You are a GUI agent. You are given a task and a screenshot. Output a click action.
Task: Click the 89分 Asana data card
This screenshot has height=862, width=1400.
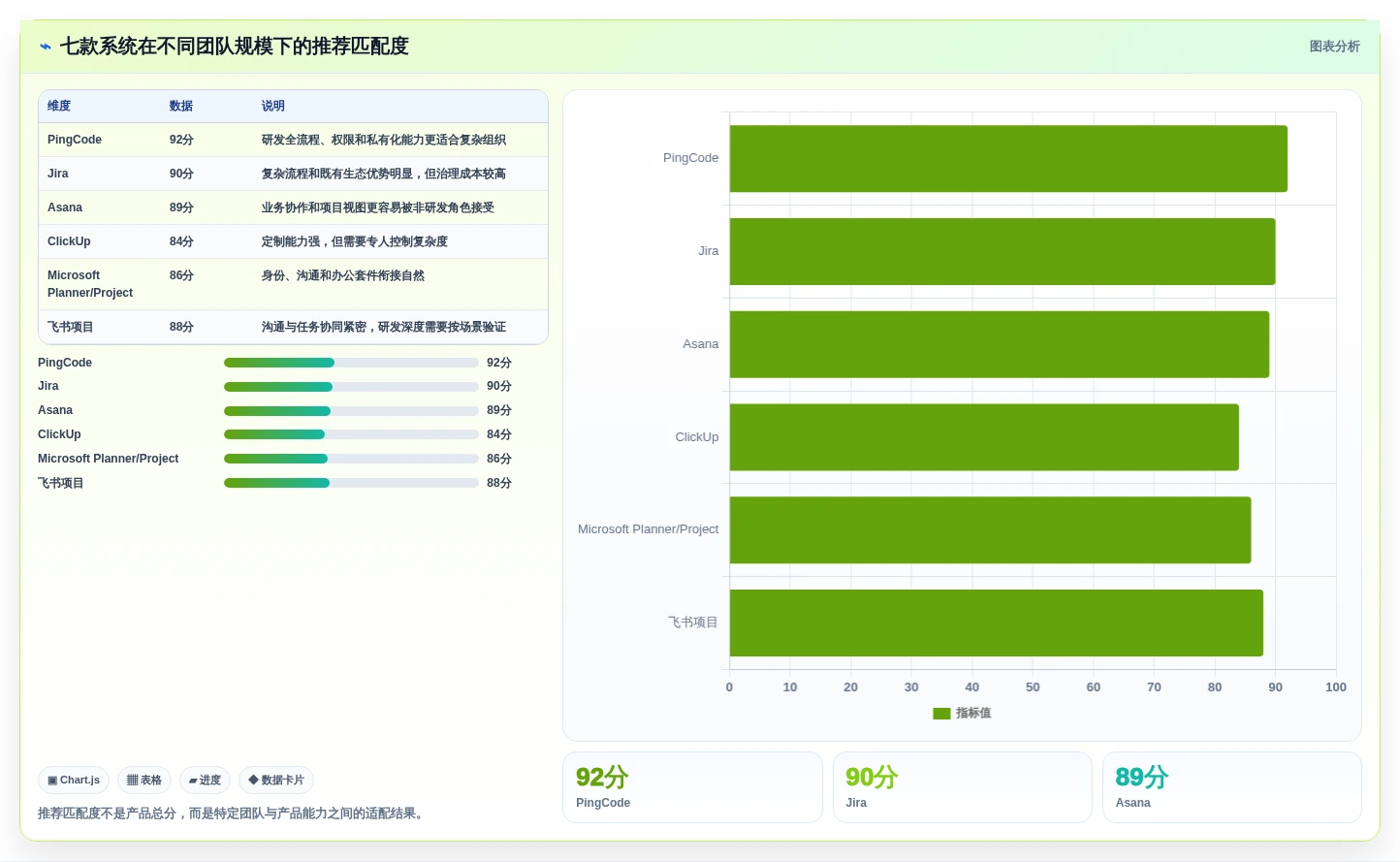click(1231, 787)
